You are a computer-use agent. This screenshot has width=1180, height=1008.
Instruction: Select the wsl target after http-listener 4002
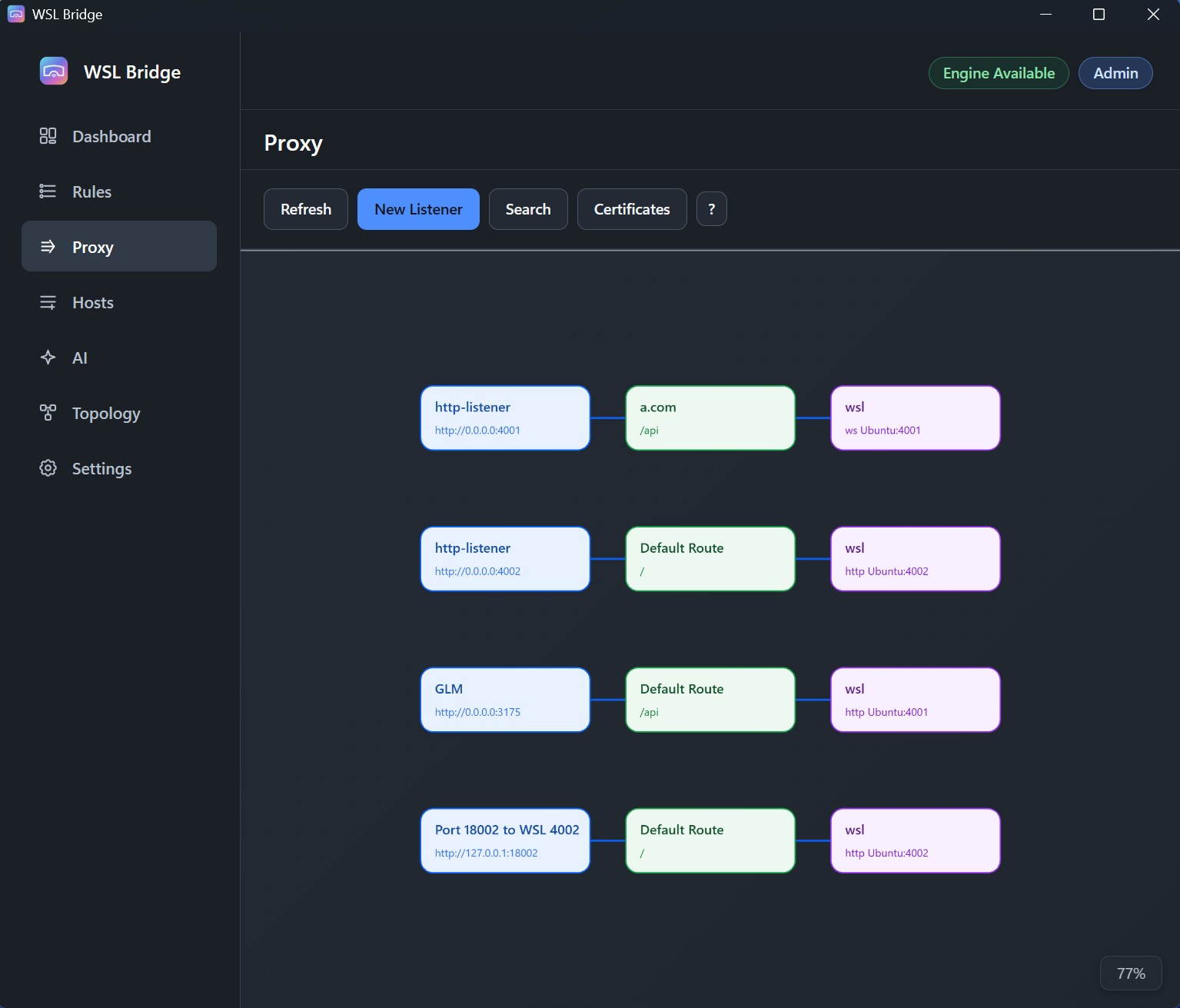916,559
